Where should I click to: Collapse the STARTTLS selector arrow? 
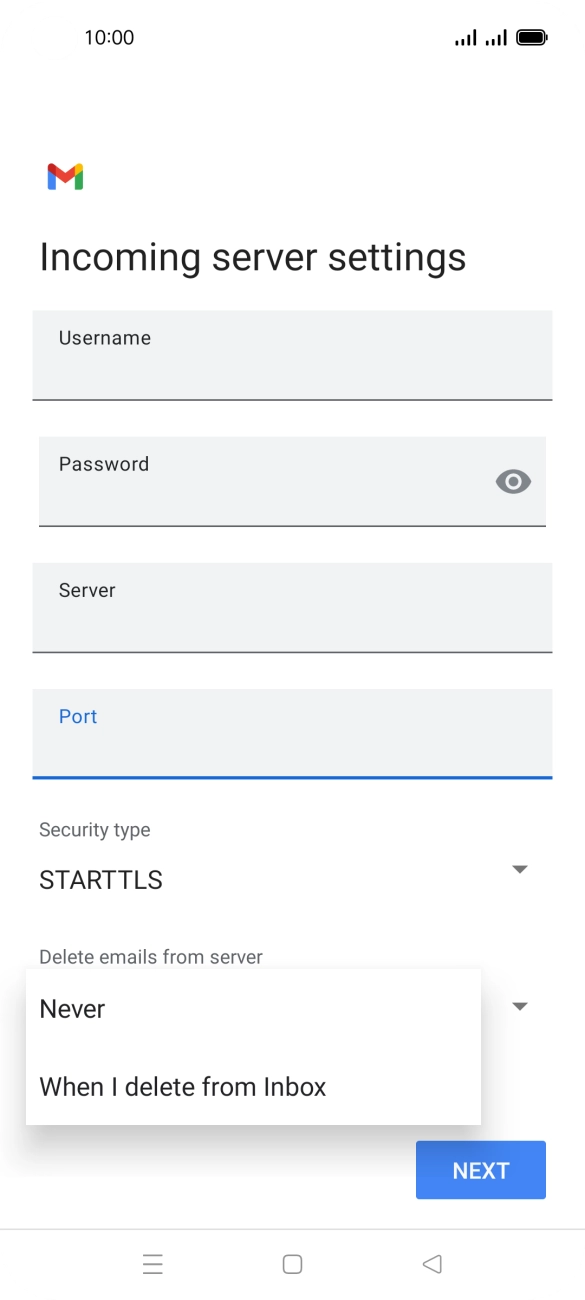point(519,869)
